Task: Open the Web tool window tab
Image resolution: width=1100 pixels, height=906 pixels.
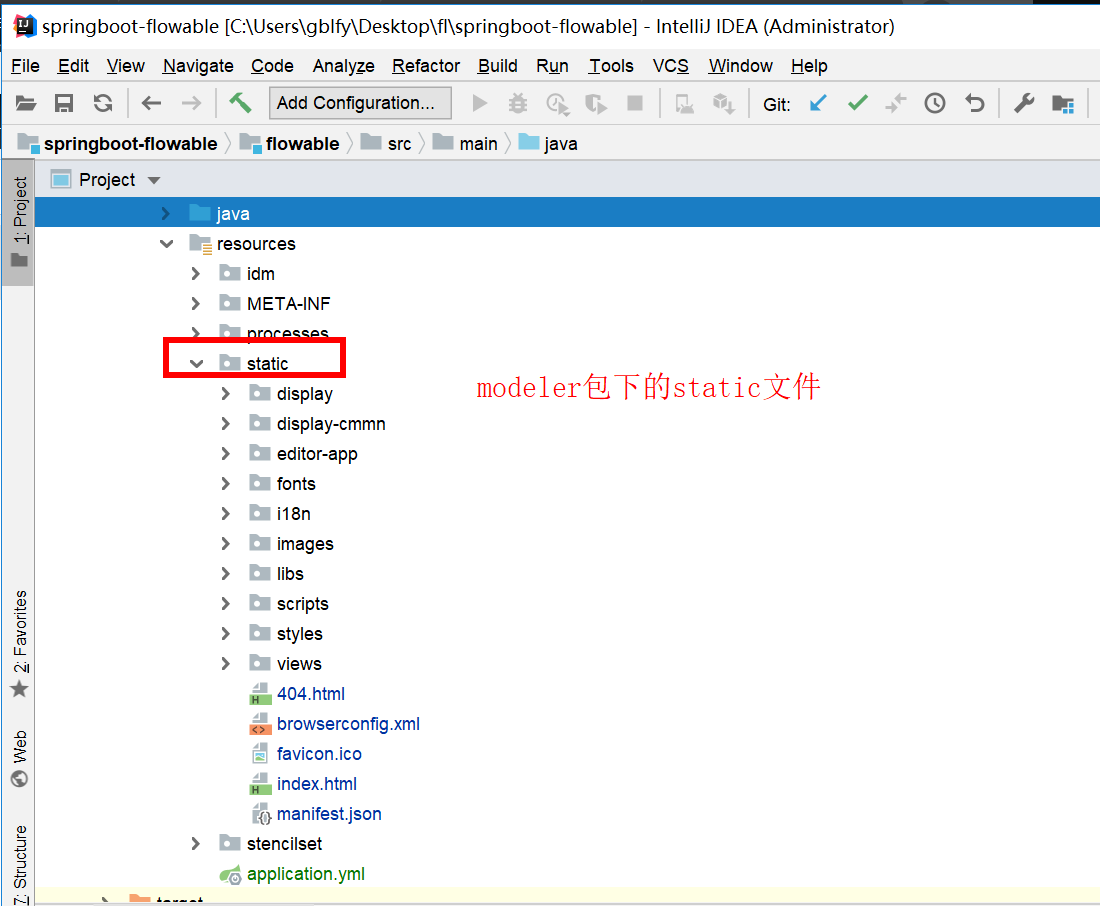Action: (20, 759)
